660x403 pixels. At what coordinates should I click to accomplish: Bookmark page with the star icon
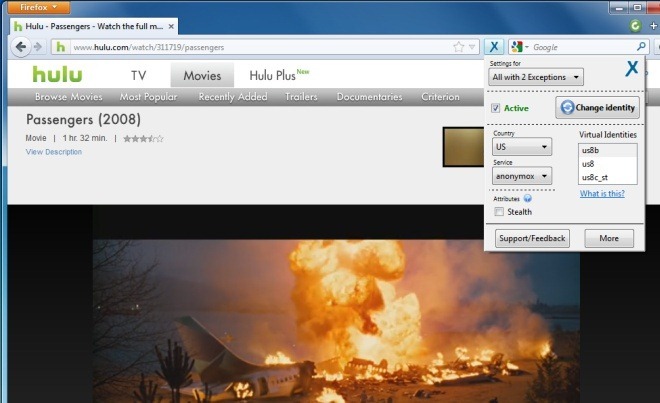[459, 47]
